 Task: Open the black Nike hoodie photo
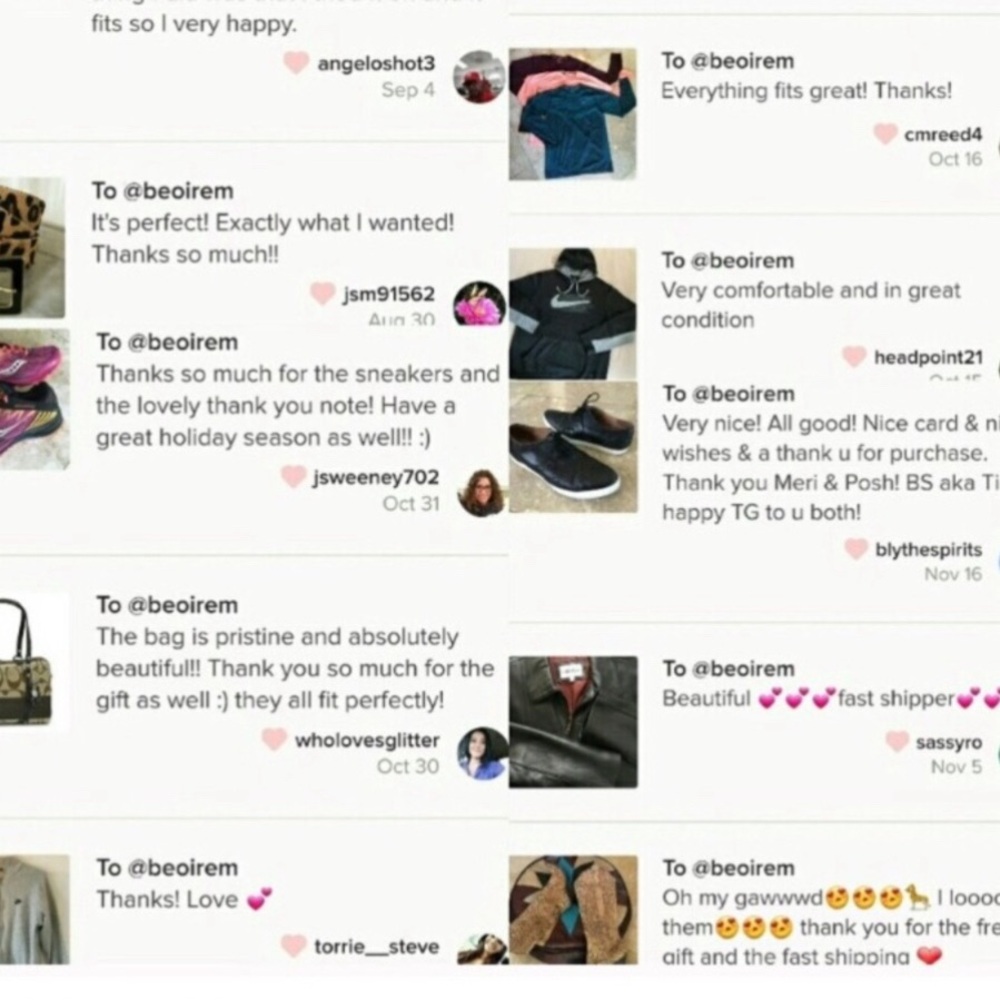point(573,314)
